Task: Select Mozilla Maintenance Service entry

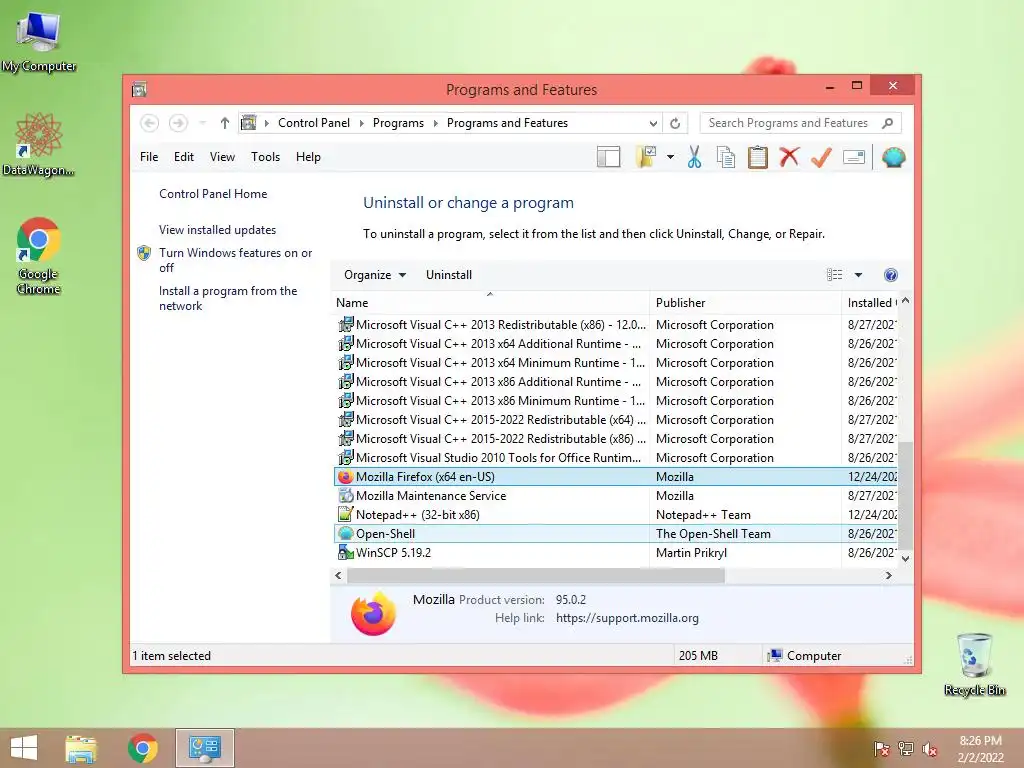Action: pos(616,496)
